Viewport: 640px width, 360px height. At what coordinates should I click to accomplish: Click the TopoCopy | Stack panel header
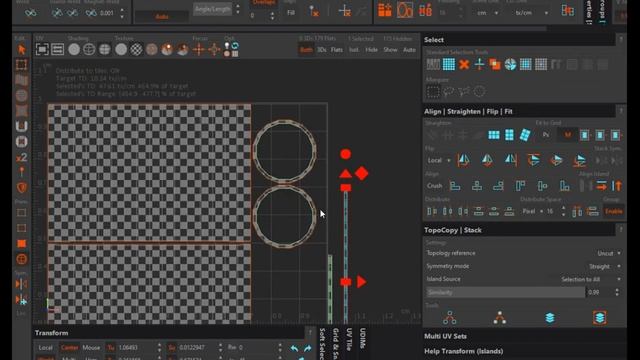click(519, 230)
